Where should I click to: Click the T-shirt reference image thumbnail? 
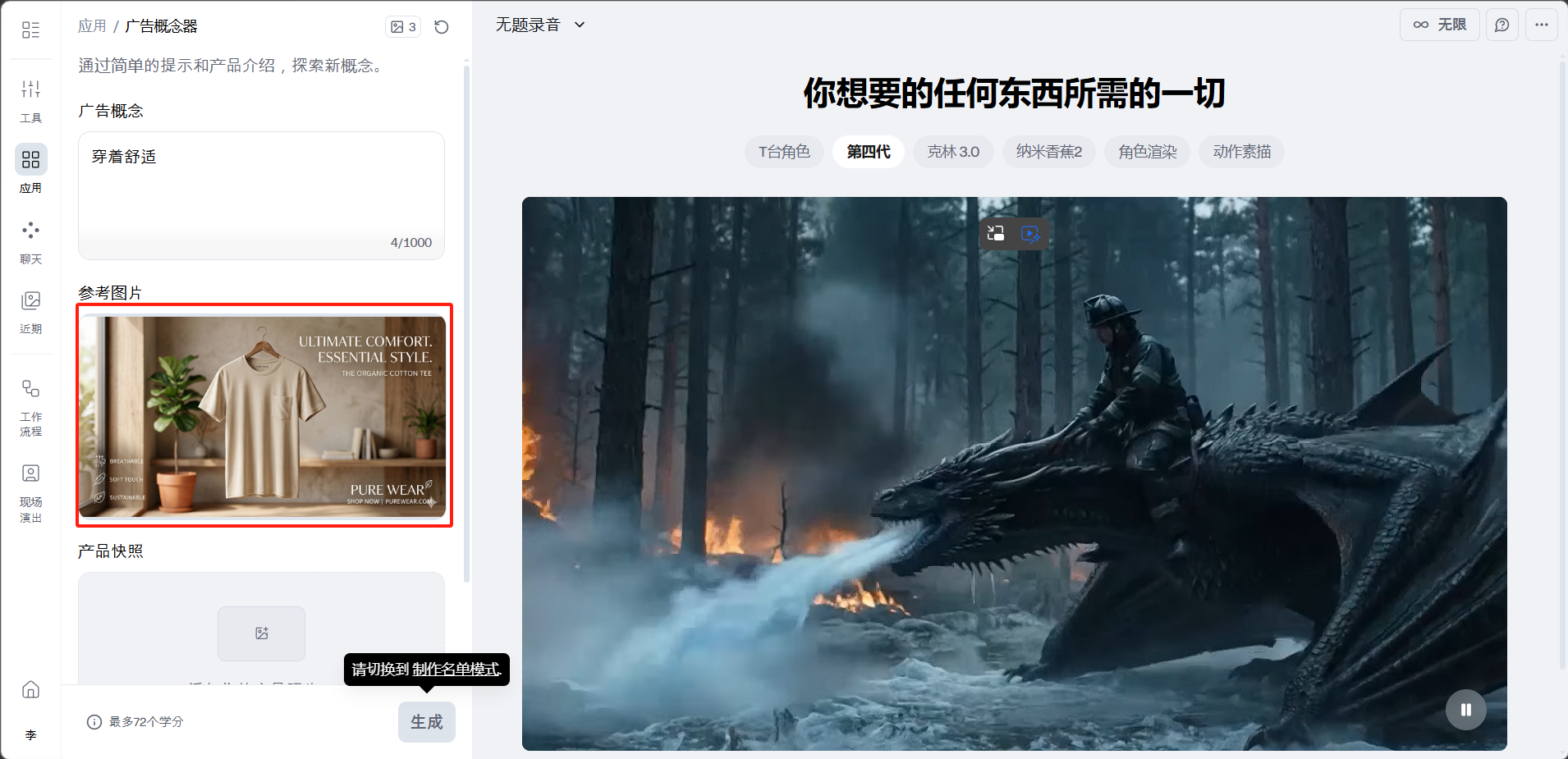click(x=263, y=417)
